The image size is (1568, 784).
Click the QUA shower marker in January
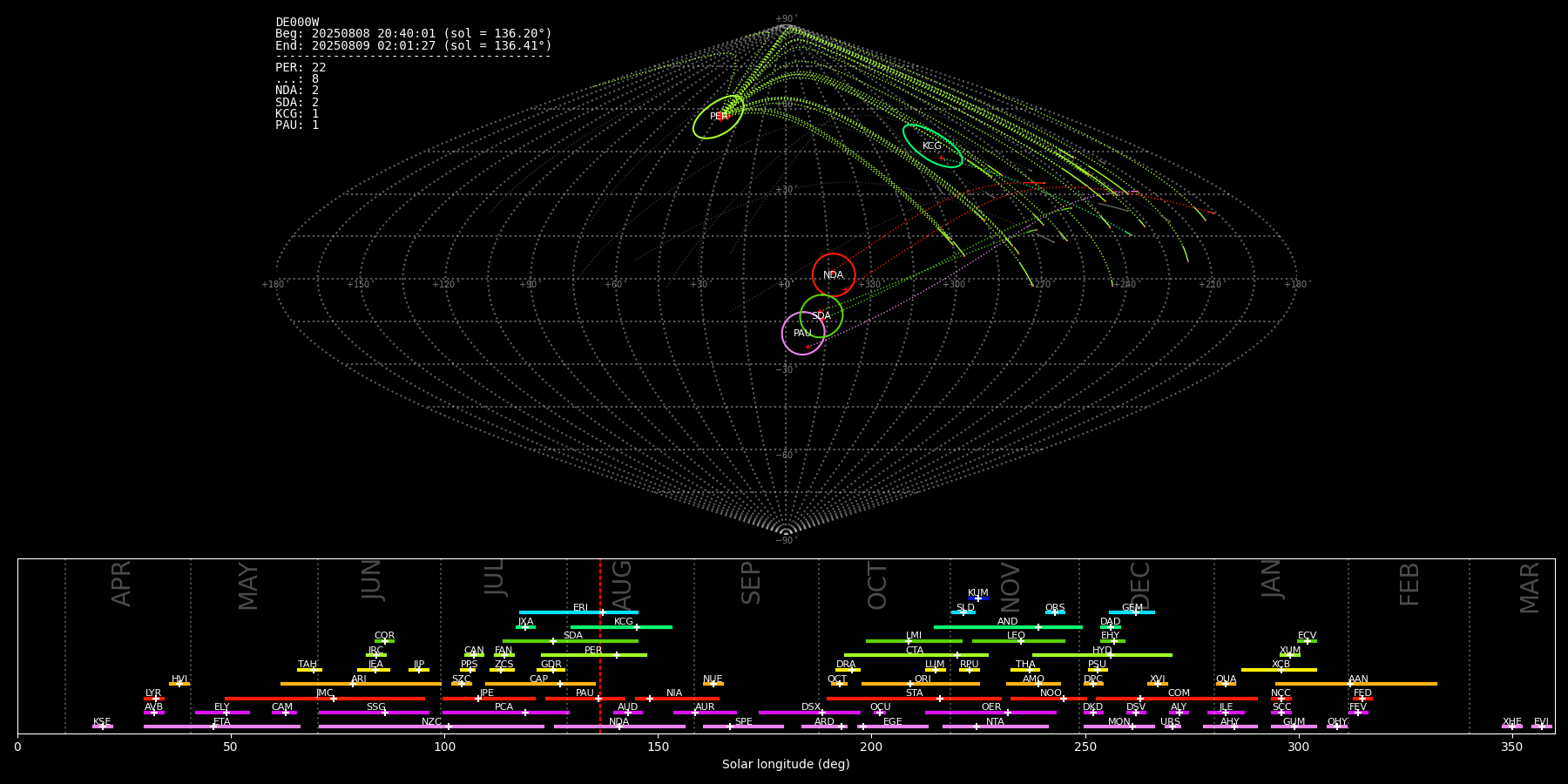[x=1226, y=684]
